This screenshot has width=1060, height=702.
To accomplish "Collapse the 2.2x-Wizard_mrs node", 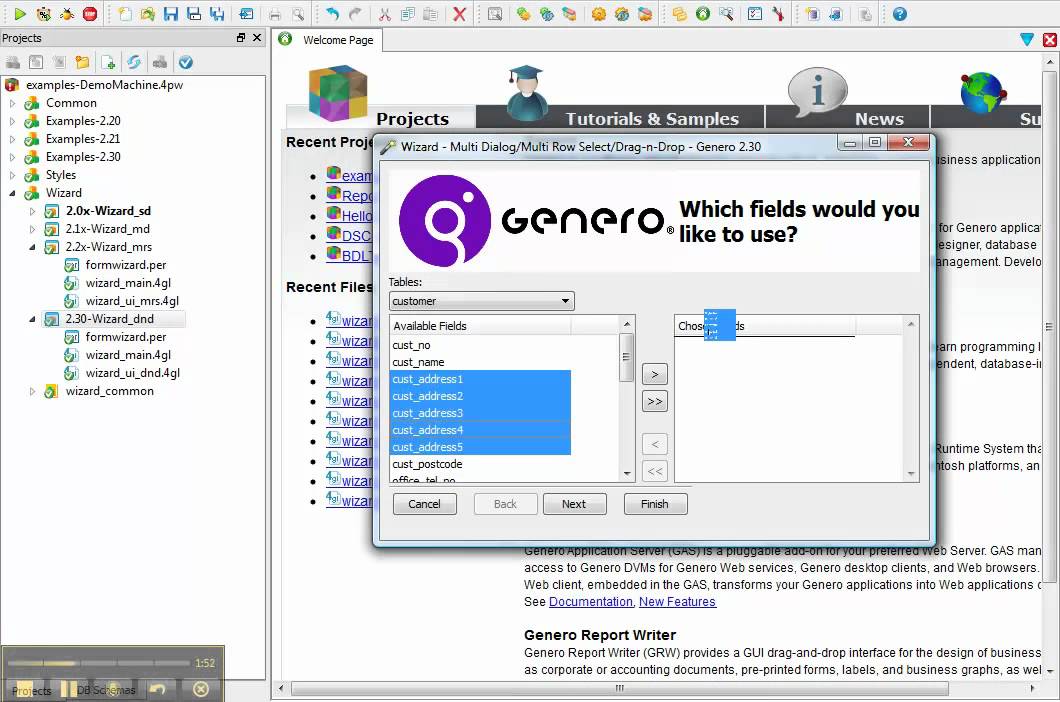I will (32, 247).
